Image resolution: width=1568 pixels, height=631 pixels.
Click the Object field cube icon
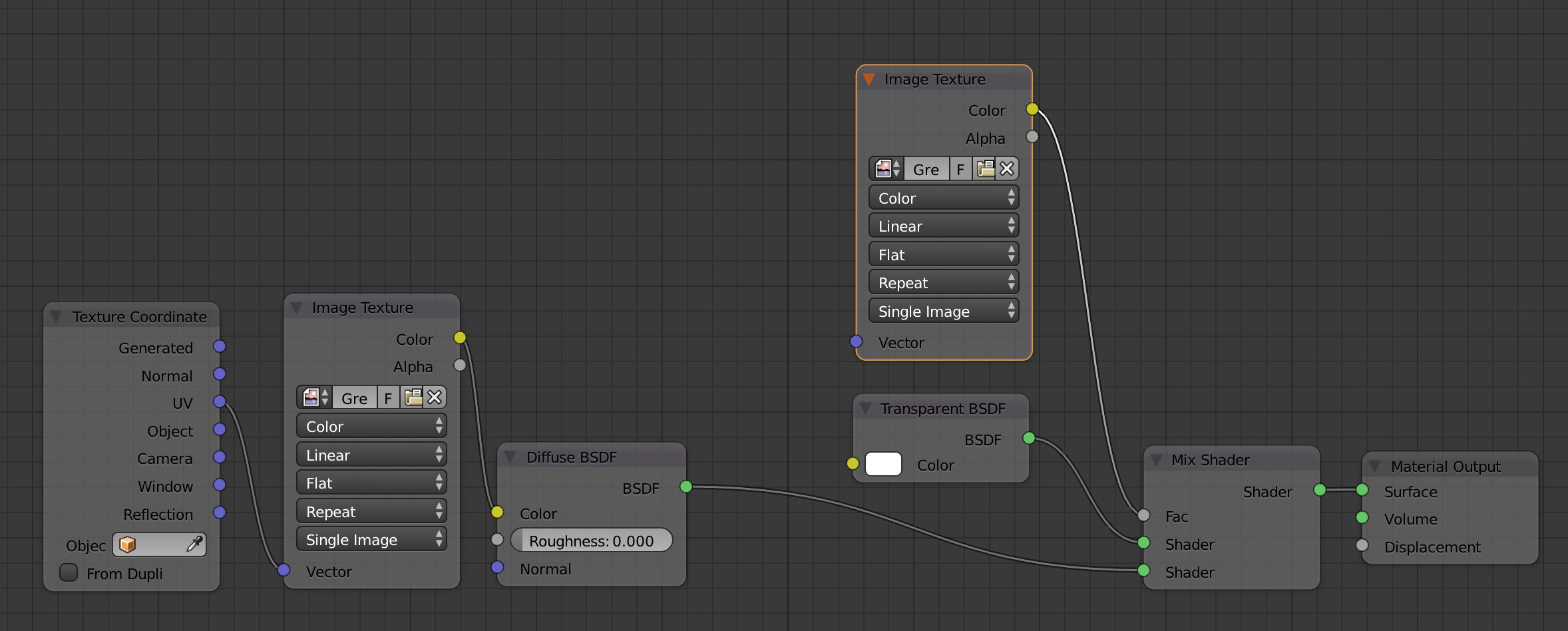coord(127,544)
